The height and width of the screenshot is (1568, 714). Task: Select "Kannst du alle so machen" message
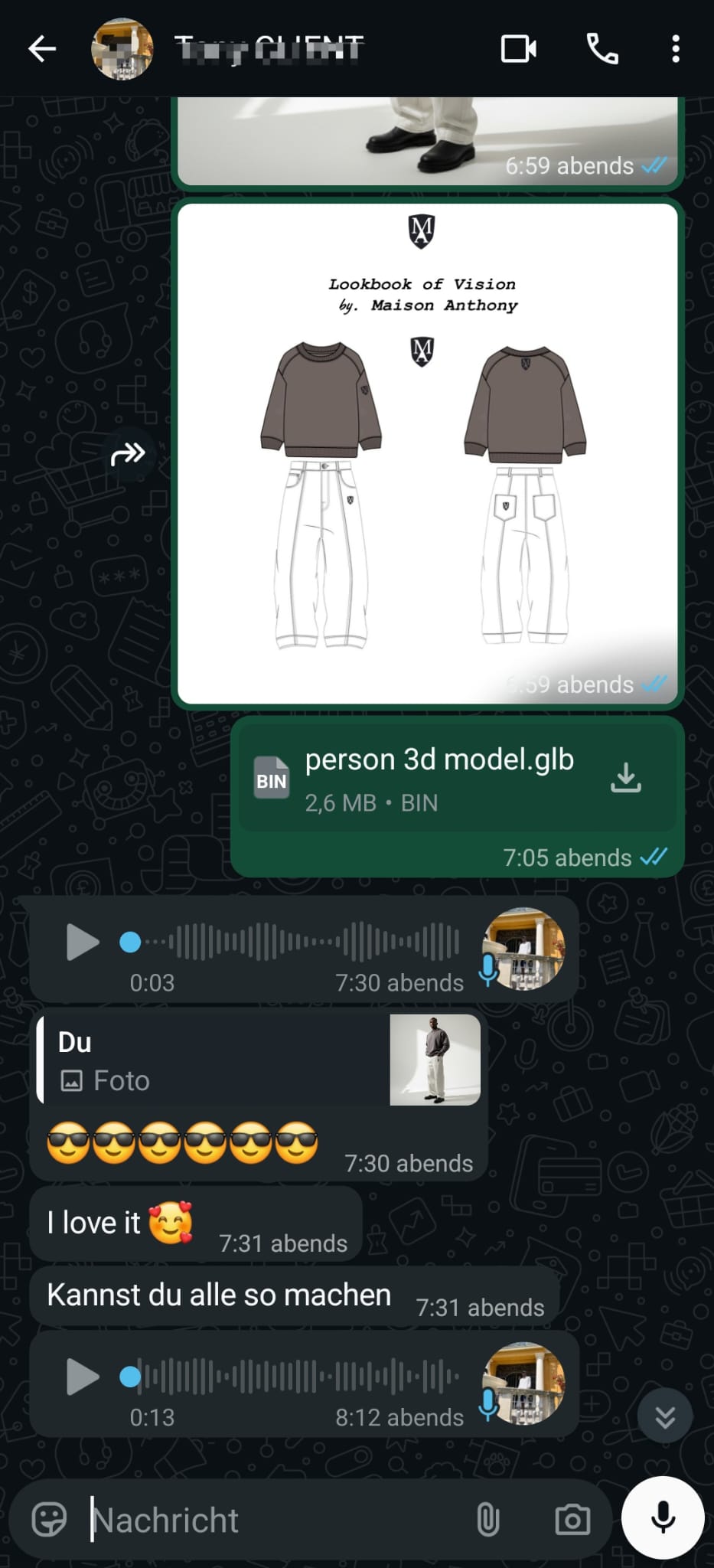pyautogui.click(x=295, y=1295)
